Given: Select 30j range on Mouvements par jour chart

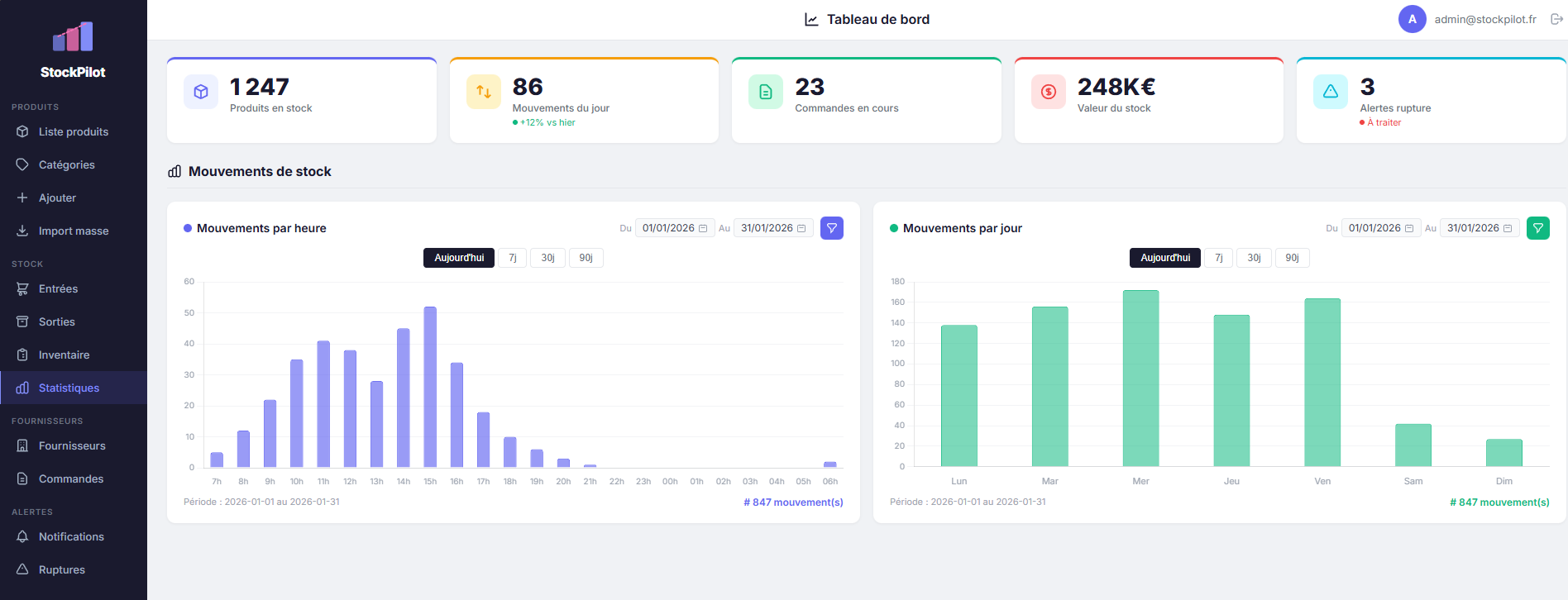Looking at the screenshot, I should pos(1254,258).
